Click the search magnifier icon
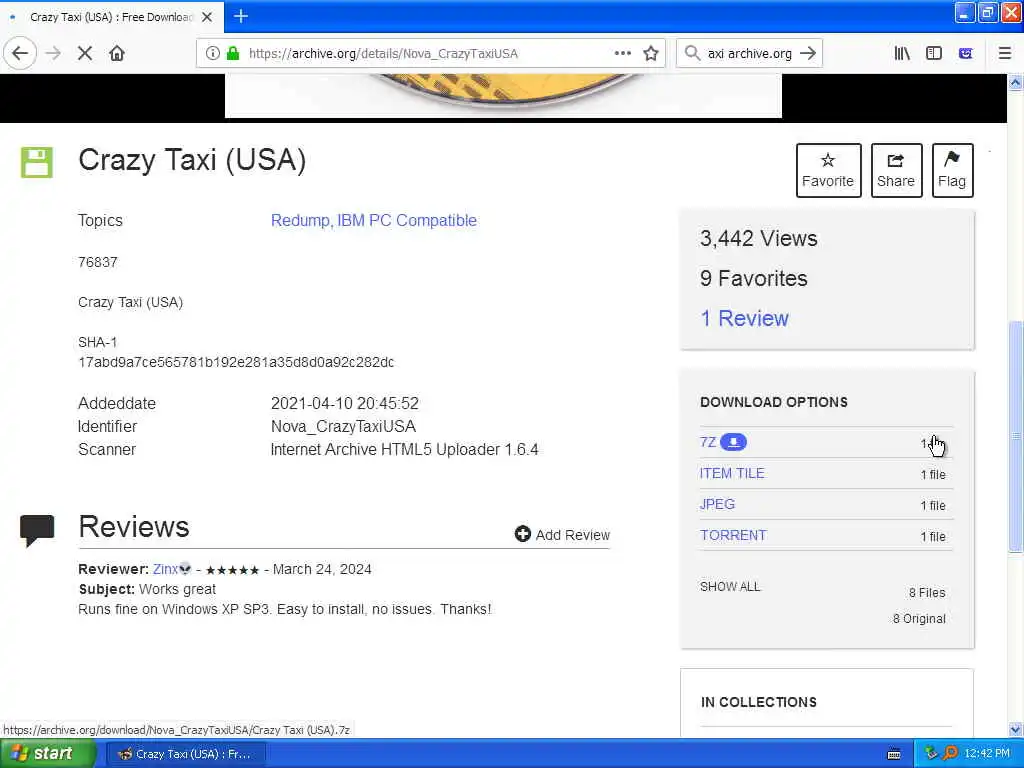 coord(692,53)
